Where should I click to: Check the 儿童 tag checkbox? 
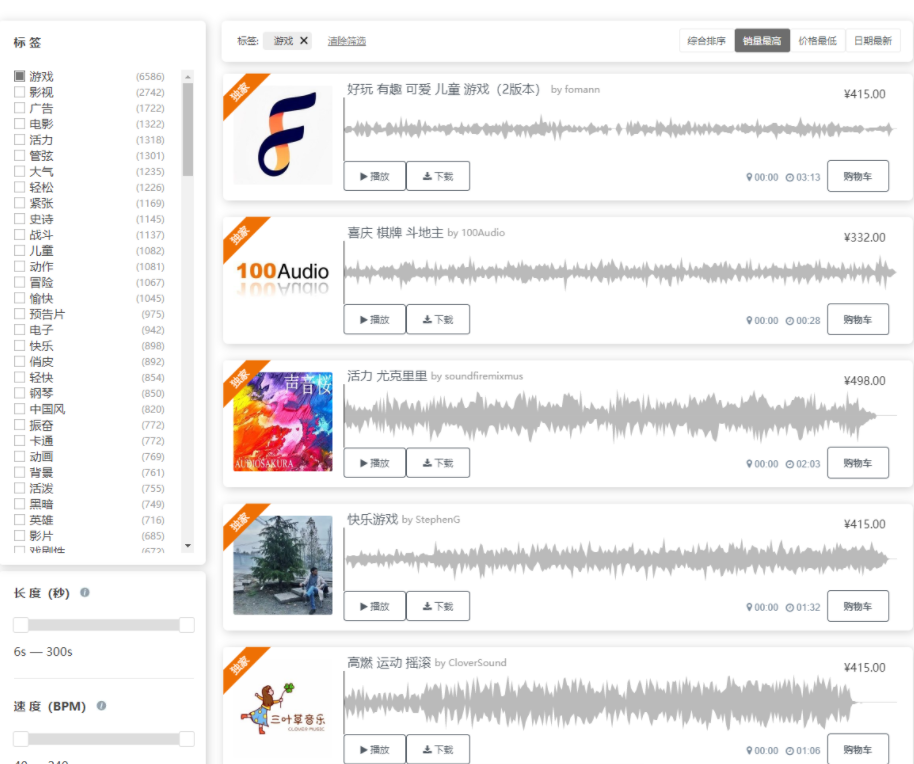click(x=19, y=250)
